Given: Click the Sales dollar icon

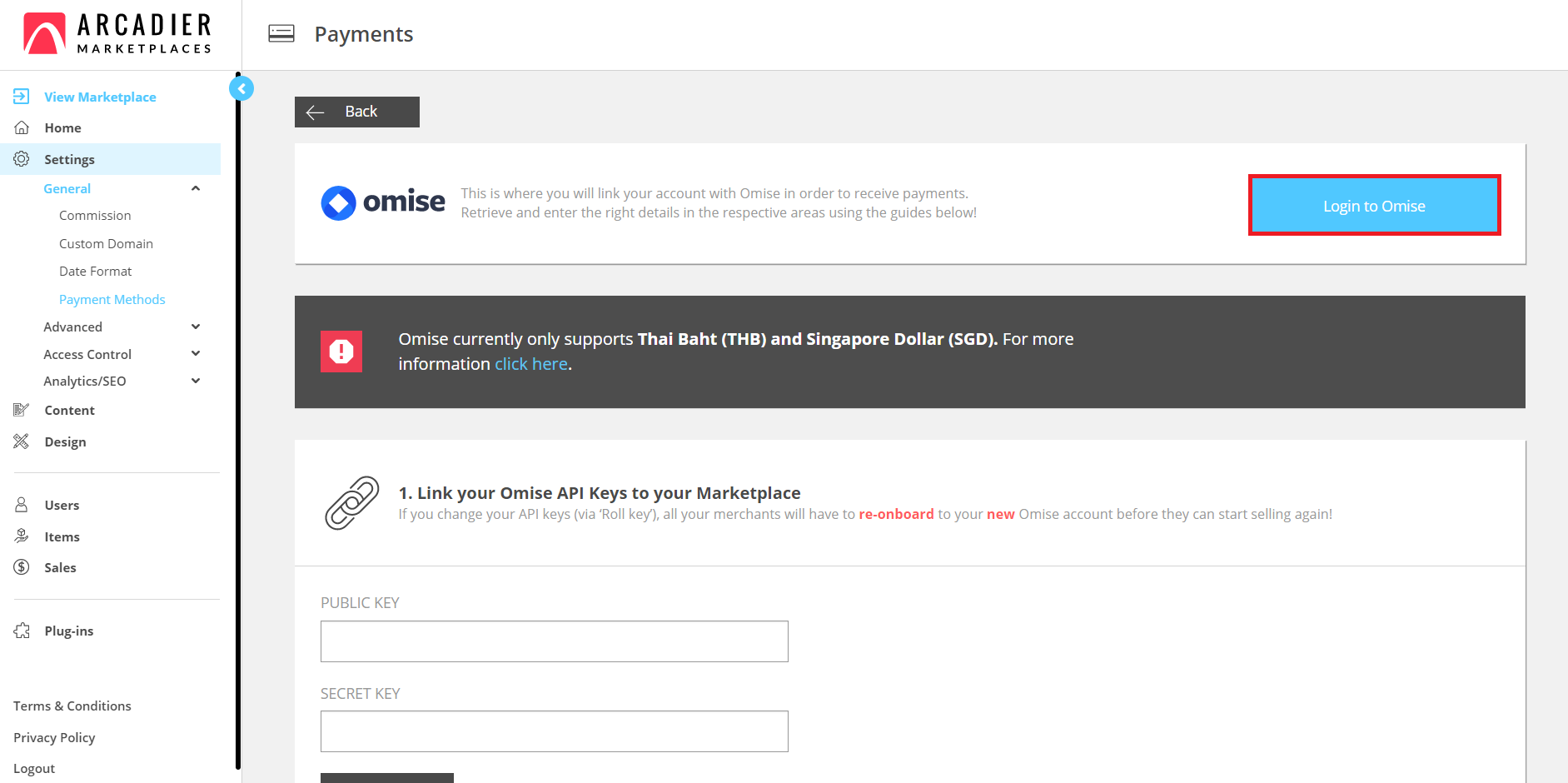Looking at the screenshot, I should [x=22, y=567].
